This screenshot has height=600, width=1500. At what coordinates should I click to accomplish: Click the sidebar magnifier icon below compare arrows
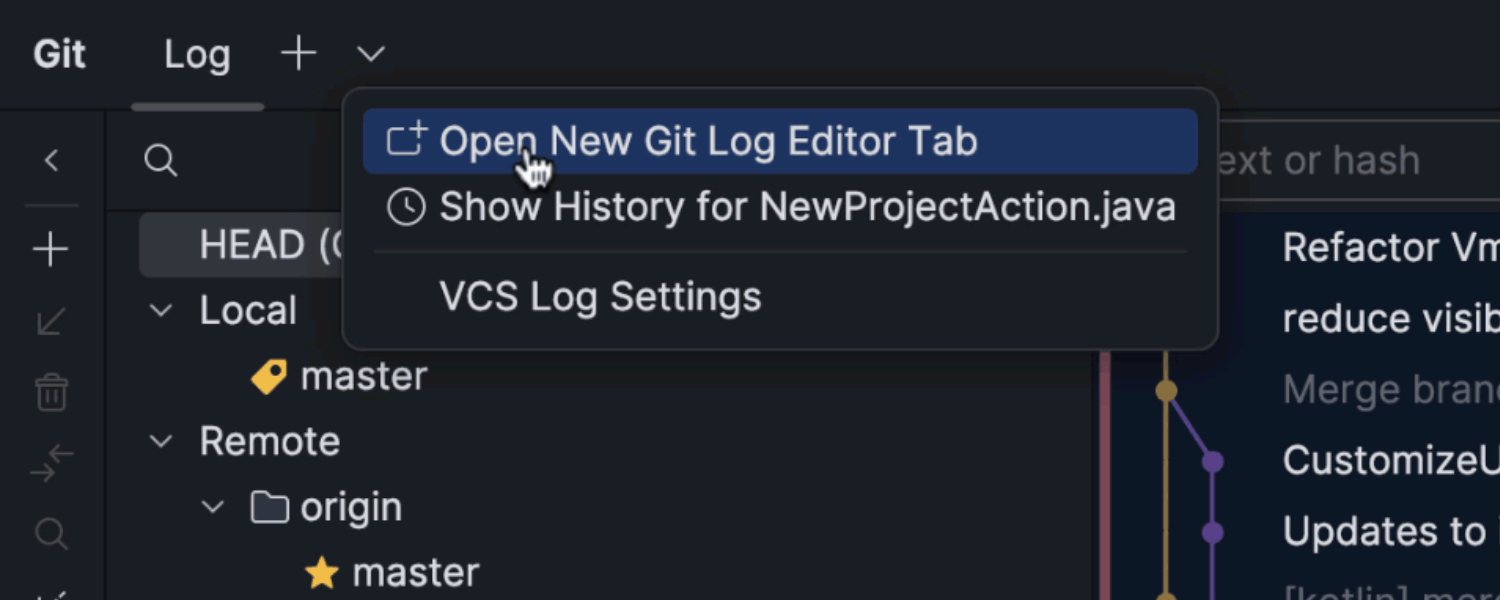point(51,533)
